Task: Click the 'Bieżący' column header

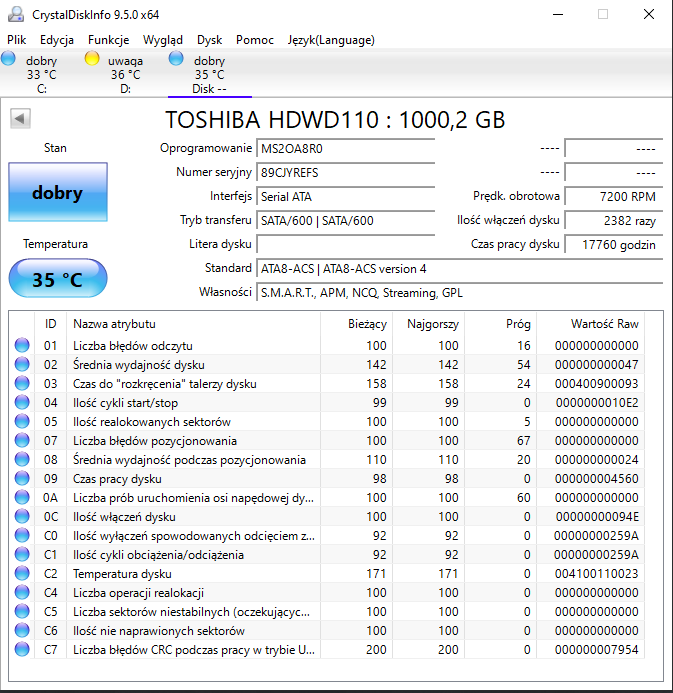Action: (x=357, y=324)
